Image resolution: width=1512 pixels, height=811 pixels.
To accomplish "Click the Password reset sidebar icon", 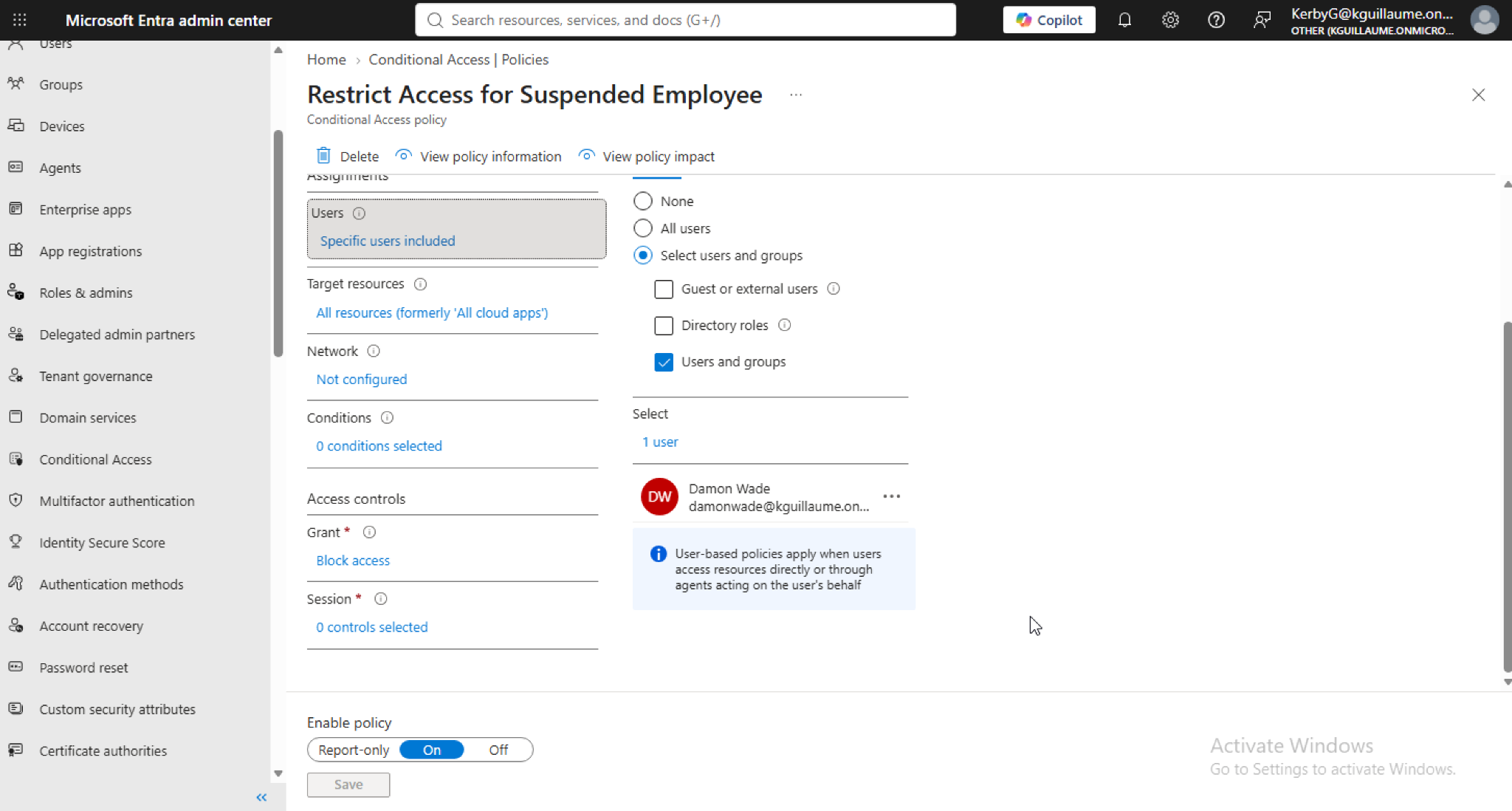I will pyautogui.click(x=16, y=666).
